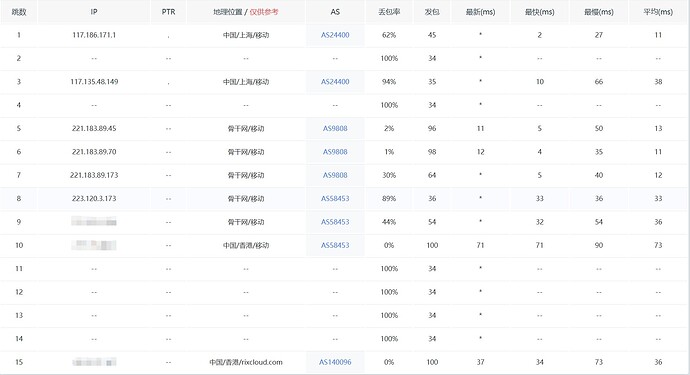
Task: Click the 30% packet loss in hop 7
Action: point(389,175)
